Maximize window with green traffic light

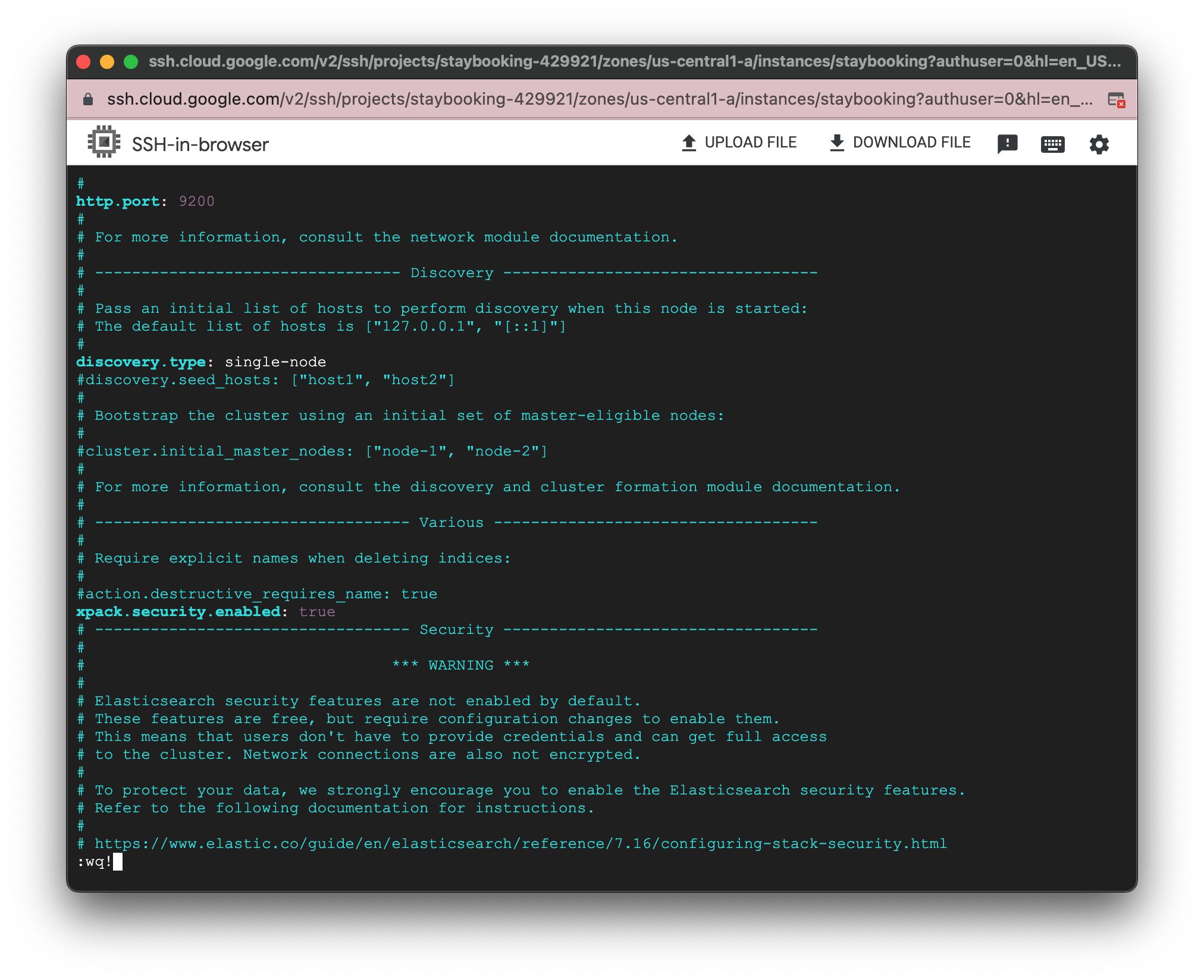(130, 61)
